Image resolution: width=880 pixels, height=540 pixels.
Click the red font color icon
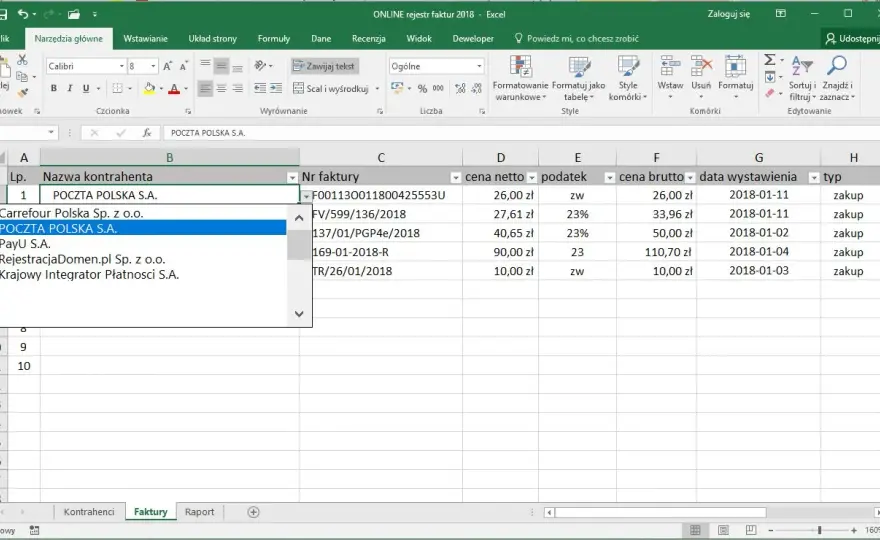coord(174,88)
